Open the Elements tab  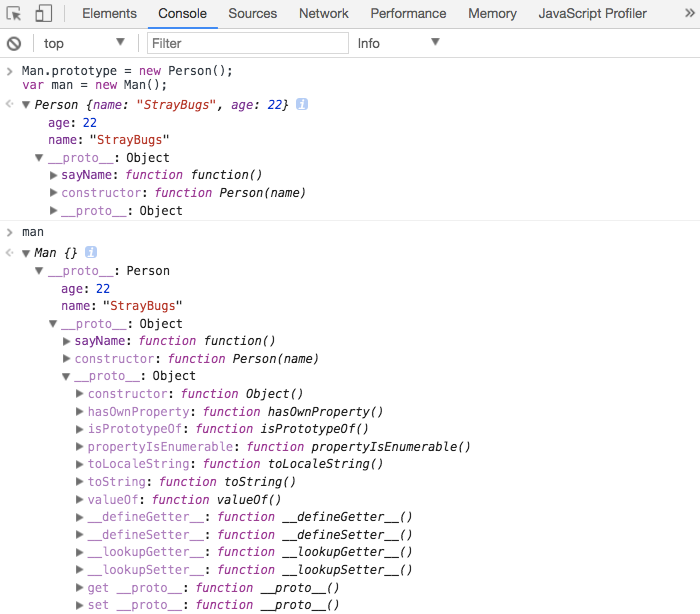coord(109,13)
